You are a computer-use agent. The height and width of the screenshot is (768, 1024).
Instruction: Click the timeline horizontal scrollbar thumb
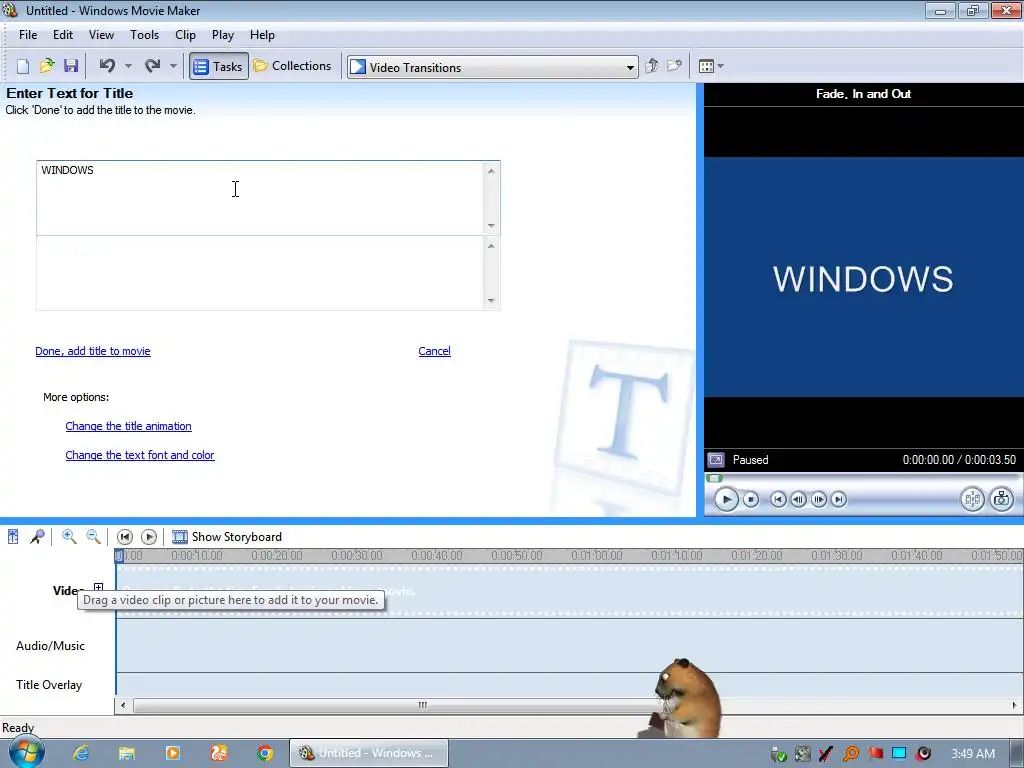click(396, 705)
